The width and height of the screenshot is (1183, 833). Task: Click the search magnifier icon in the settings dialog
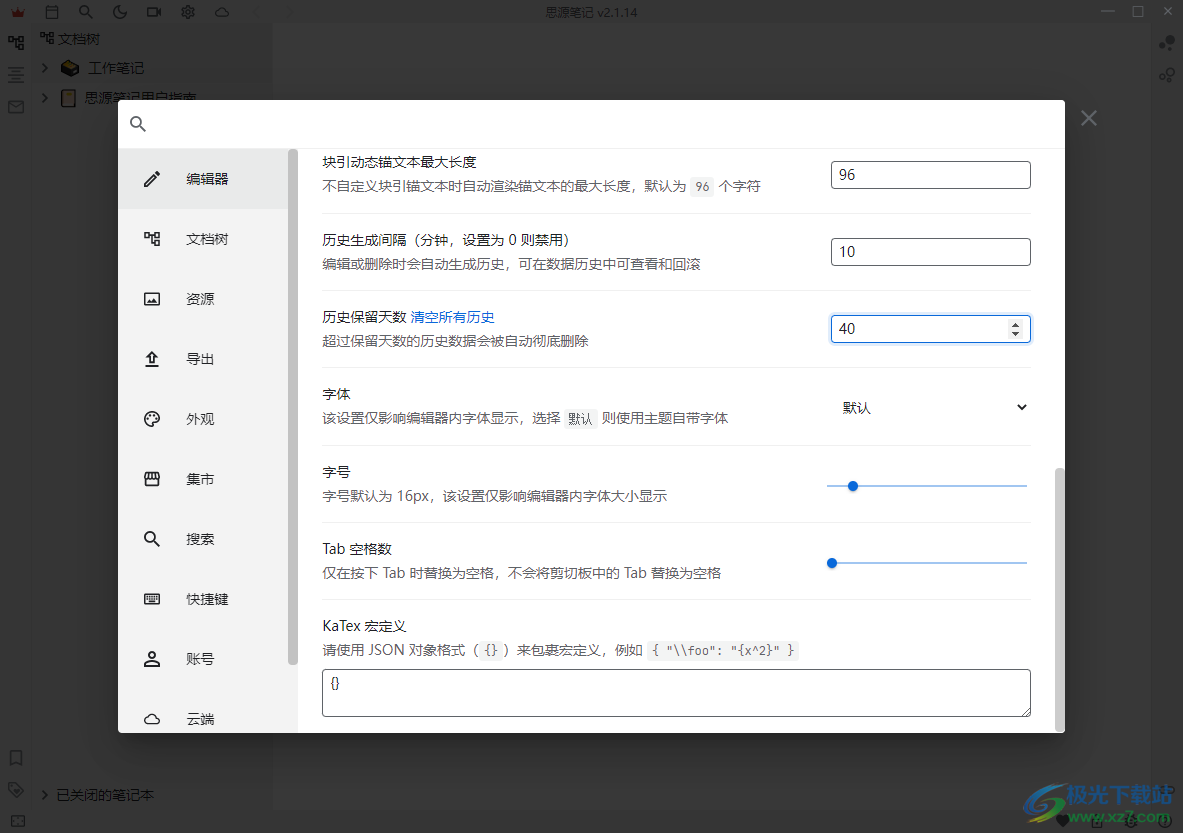137,124
